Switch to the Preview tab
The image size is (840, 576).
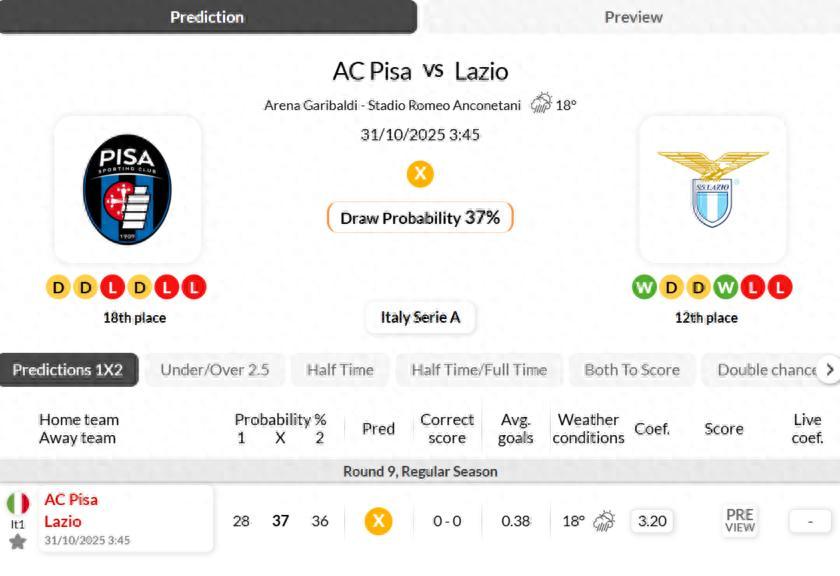tap(632, 17)
